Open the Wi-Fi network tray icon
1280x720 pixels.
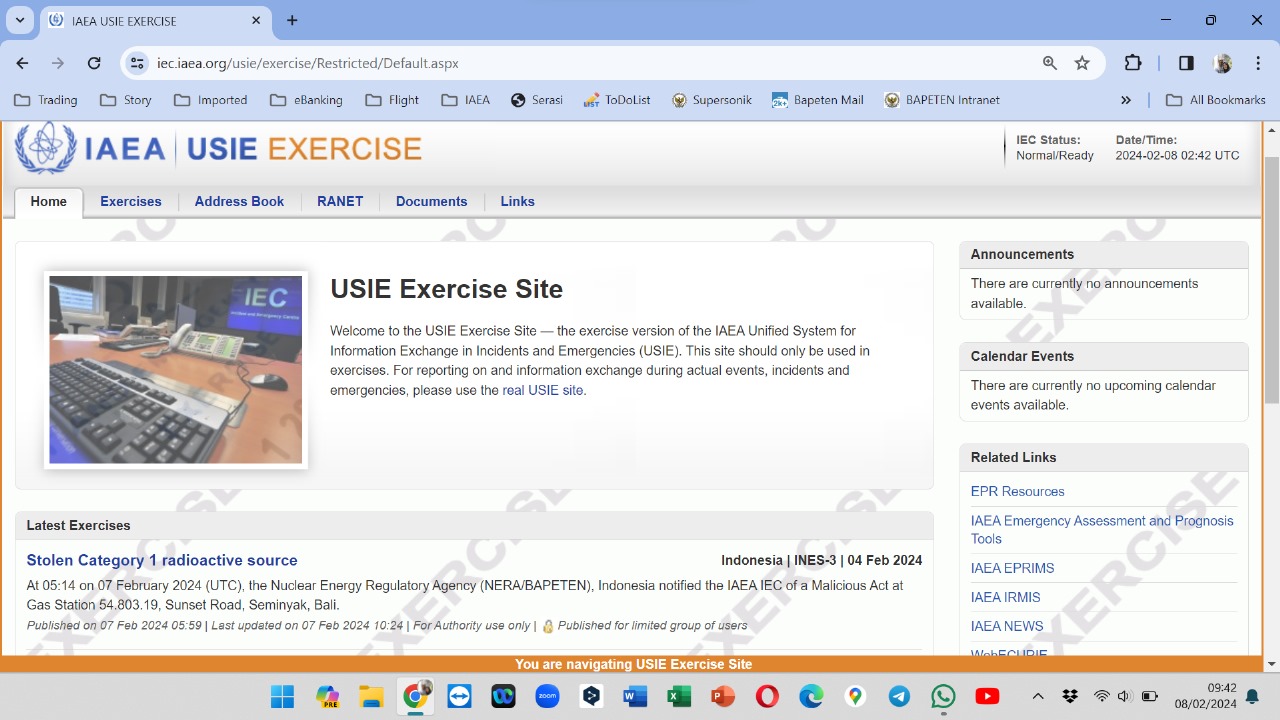tap(1102, 696)
